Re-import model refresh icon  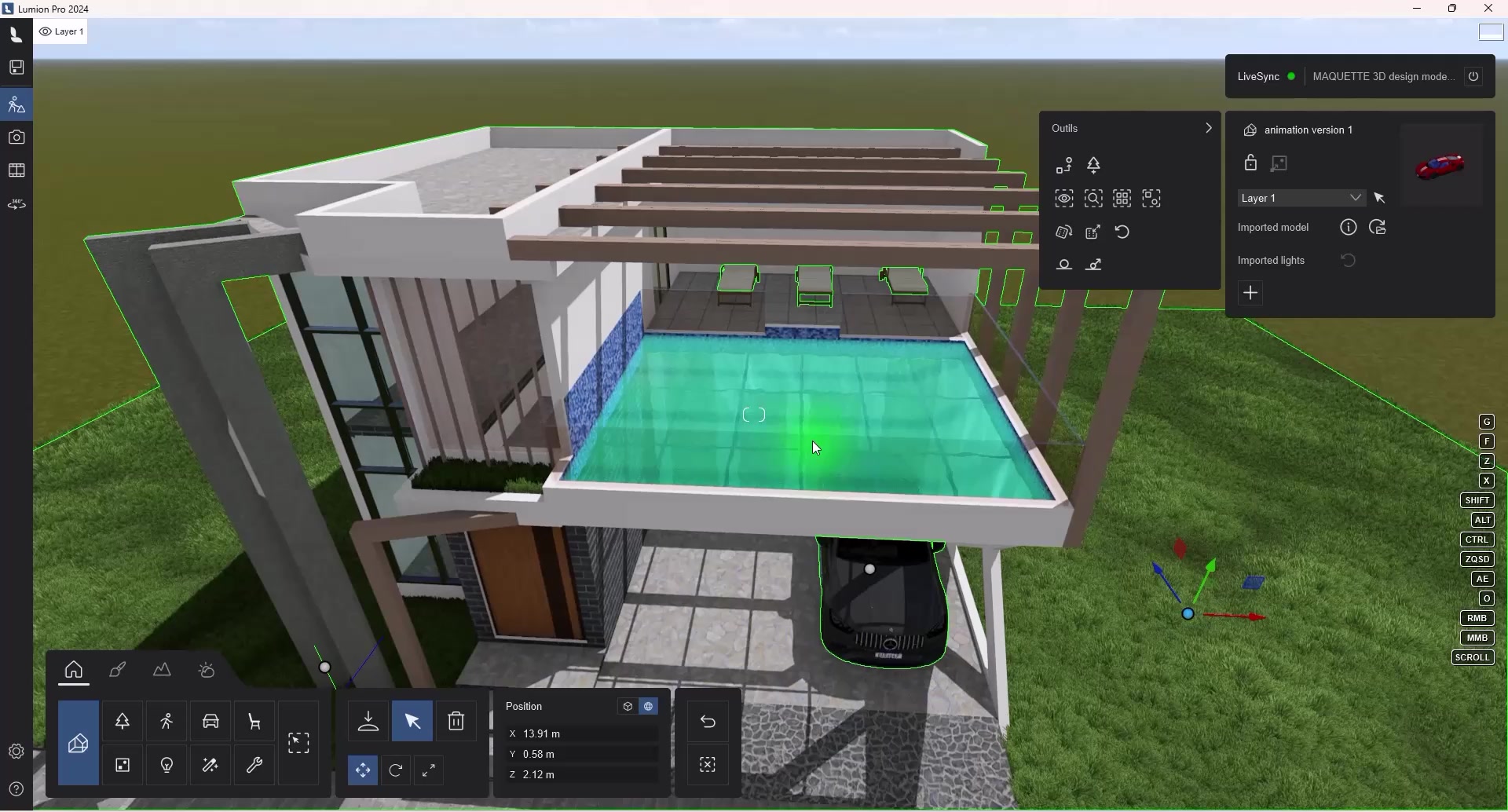tap(1378, 228)
